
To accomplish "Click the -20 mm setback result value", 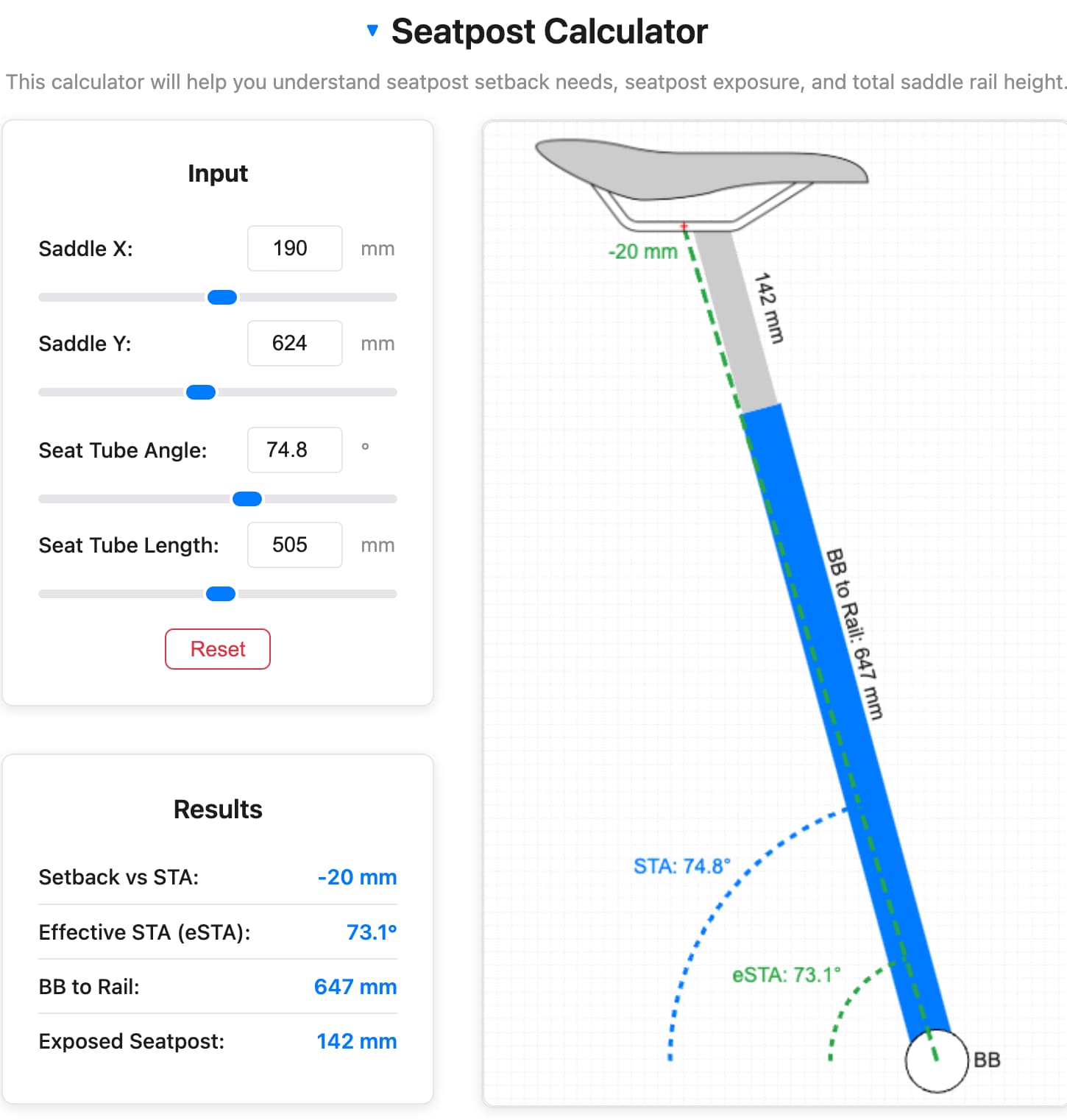I will point(357,877).
